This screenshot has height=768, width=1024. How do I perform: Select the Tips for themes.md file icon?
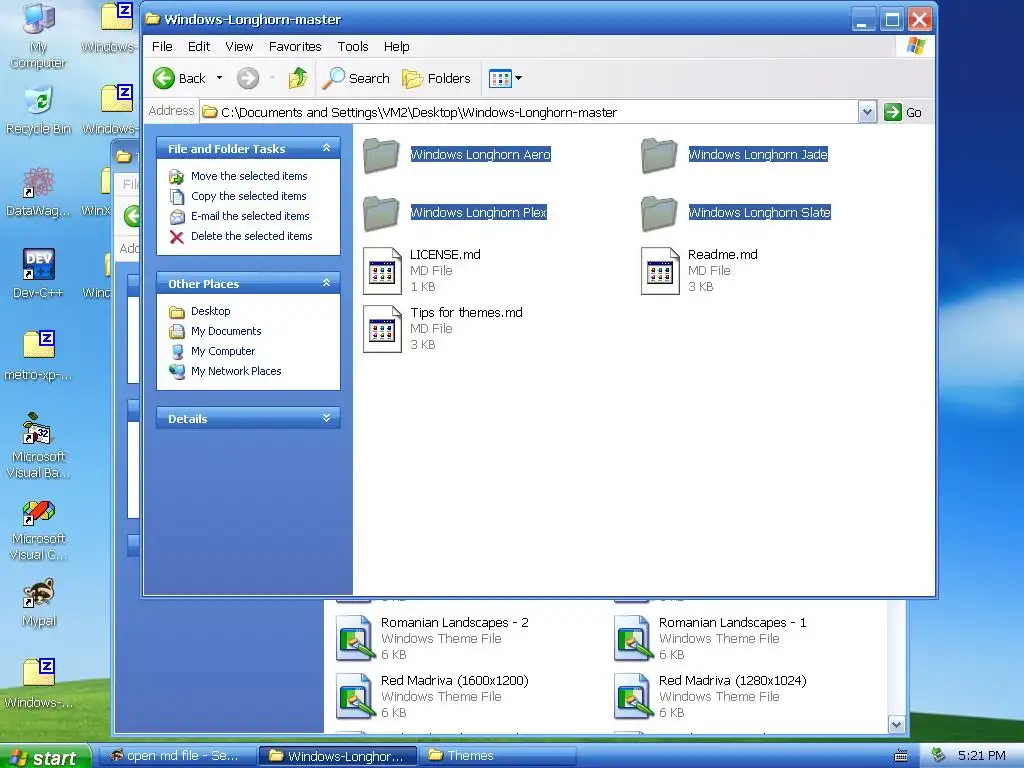tap(382, 329)
